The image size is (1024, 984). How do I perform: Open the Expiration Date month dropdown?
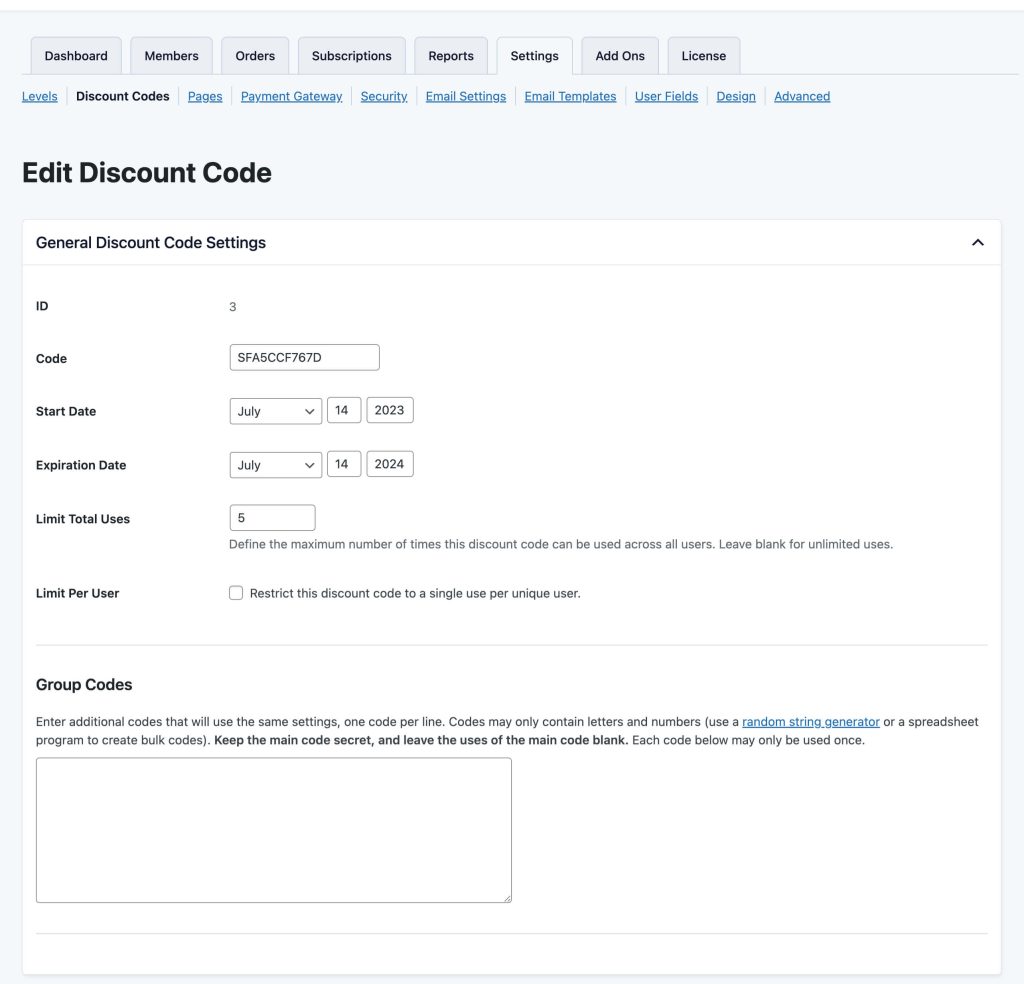(x=276, y=465)
